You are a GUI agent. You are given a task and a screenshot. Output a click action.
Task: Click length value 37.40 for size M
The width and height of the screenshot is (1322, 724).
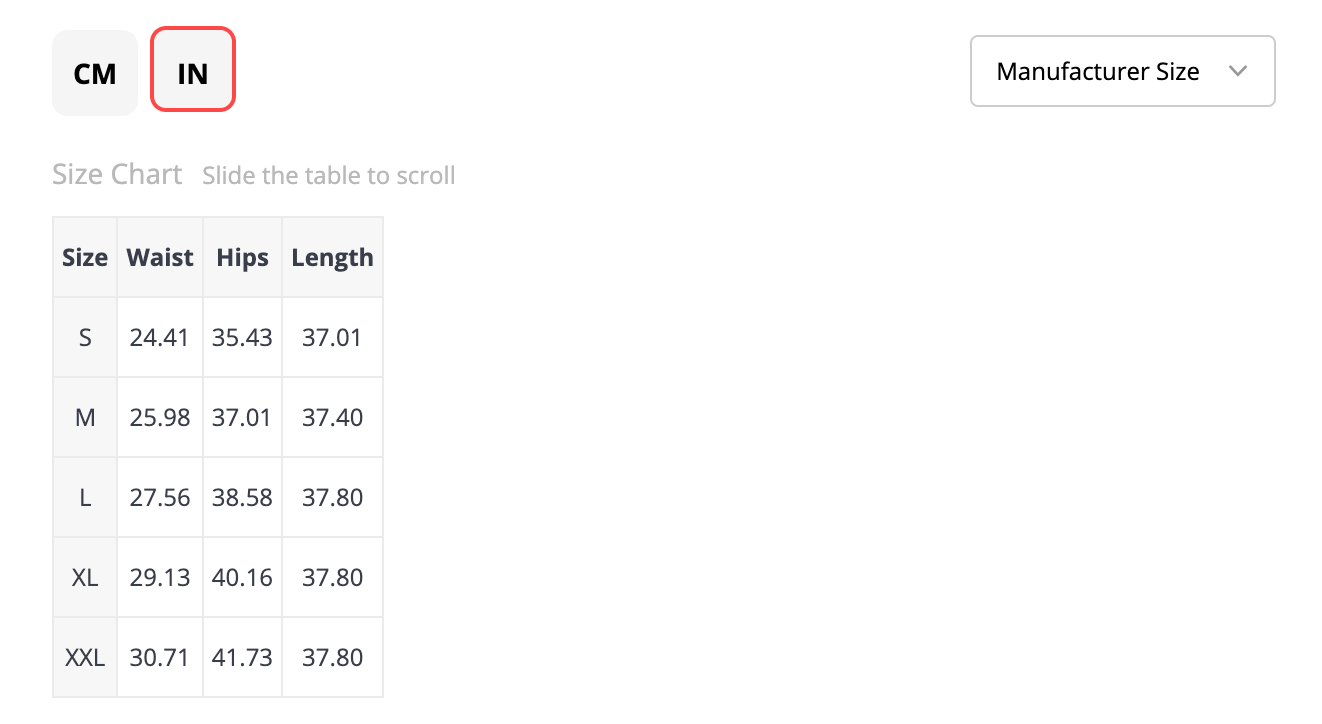332,417
